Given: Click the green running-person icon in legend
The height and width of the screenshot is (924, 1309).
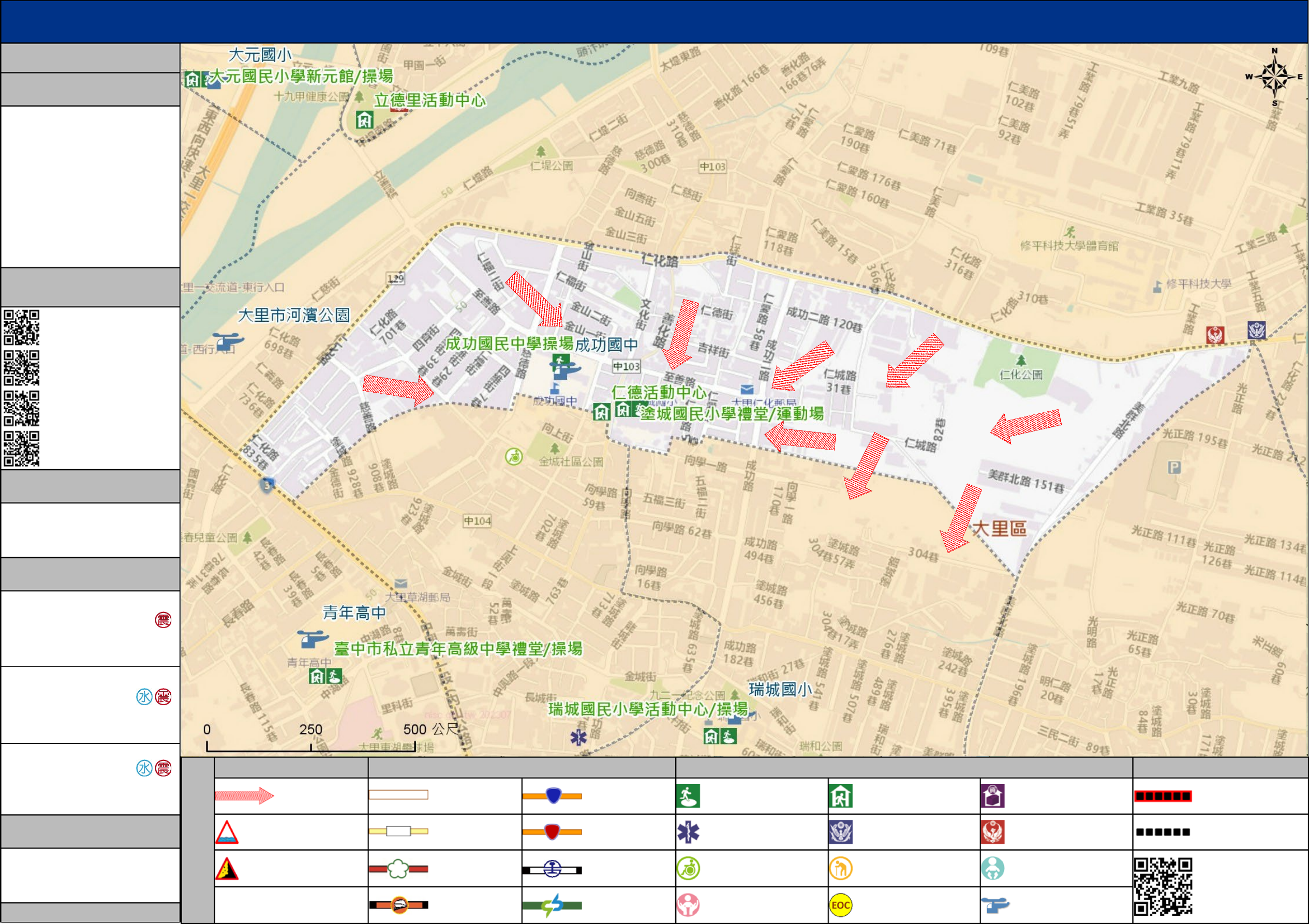Looking at the screenshot, I should (x=688, y=796).
